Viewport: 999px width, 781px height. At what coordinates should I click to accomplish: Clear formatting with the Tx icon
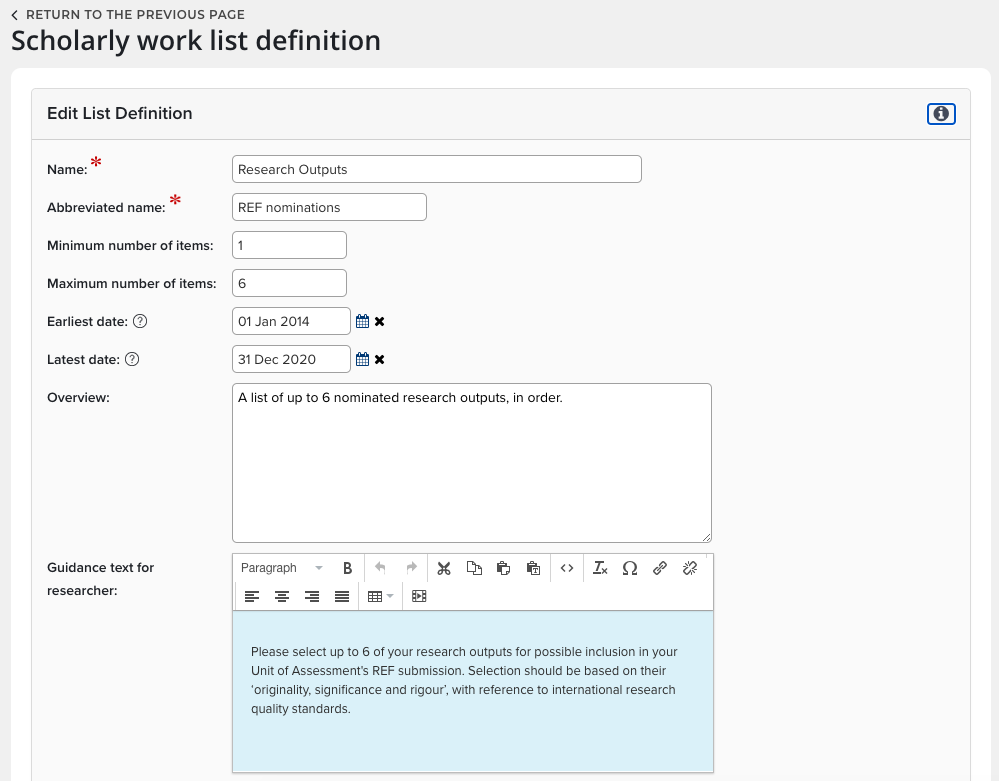click(600, 568)
